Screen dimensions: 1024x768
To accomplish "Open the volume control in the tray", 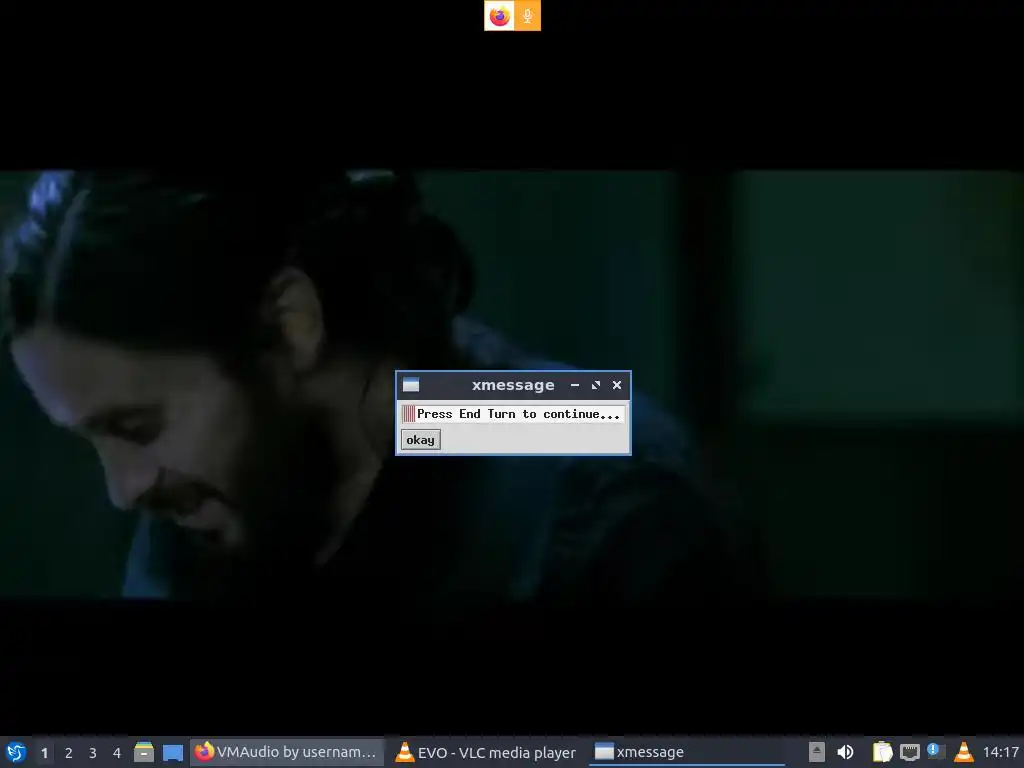I will click(845, 752).
